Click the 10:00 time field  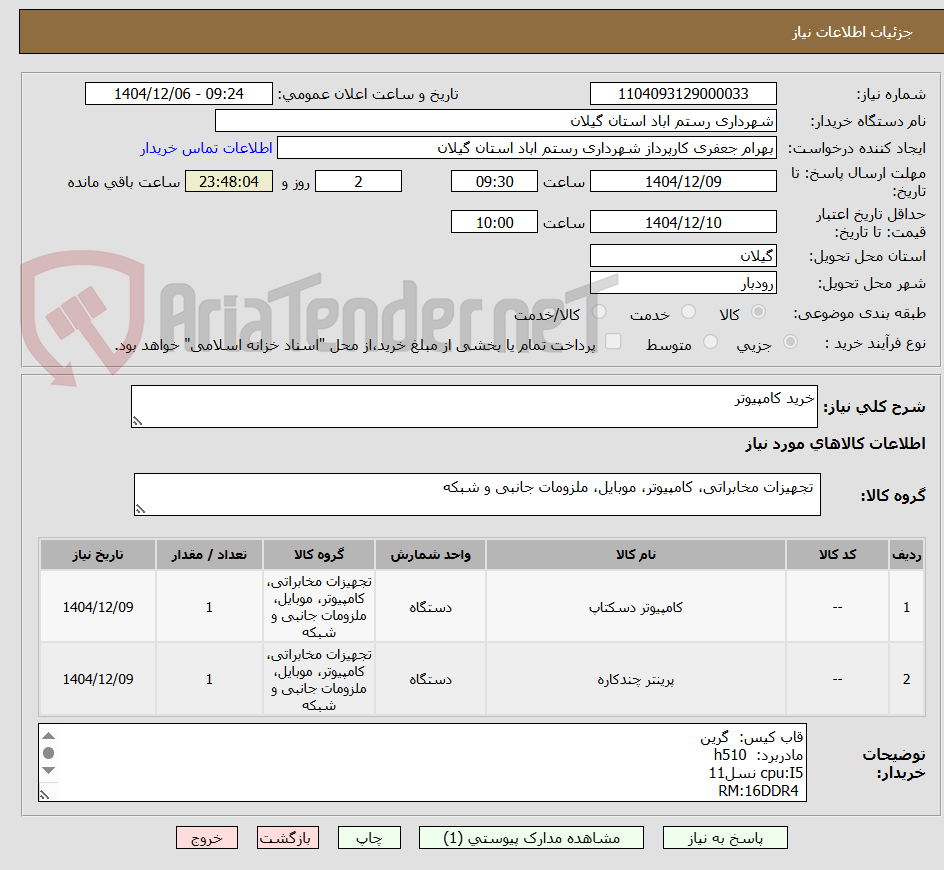tap(494, 222)
